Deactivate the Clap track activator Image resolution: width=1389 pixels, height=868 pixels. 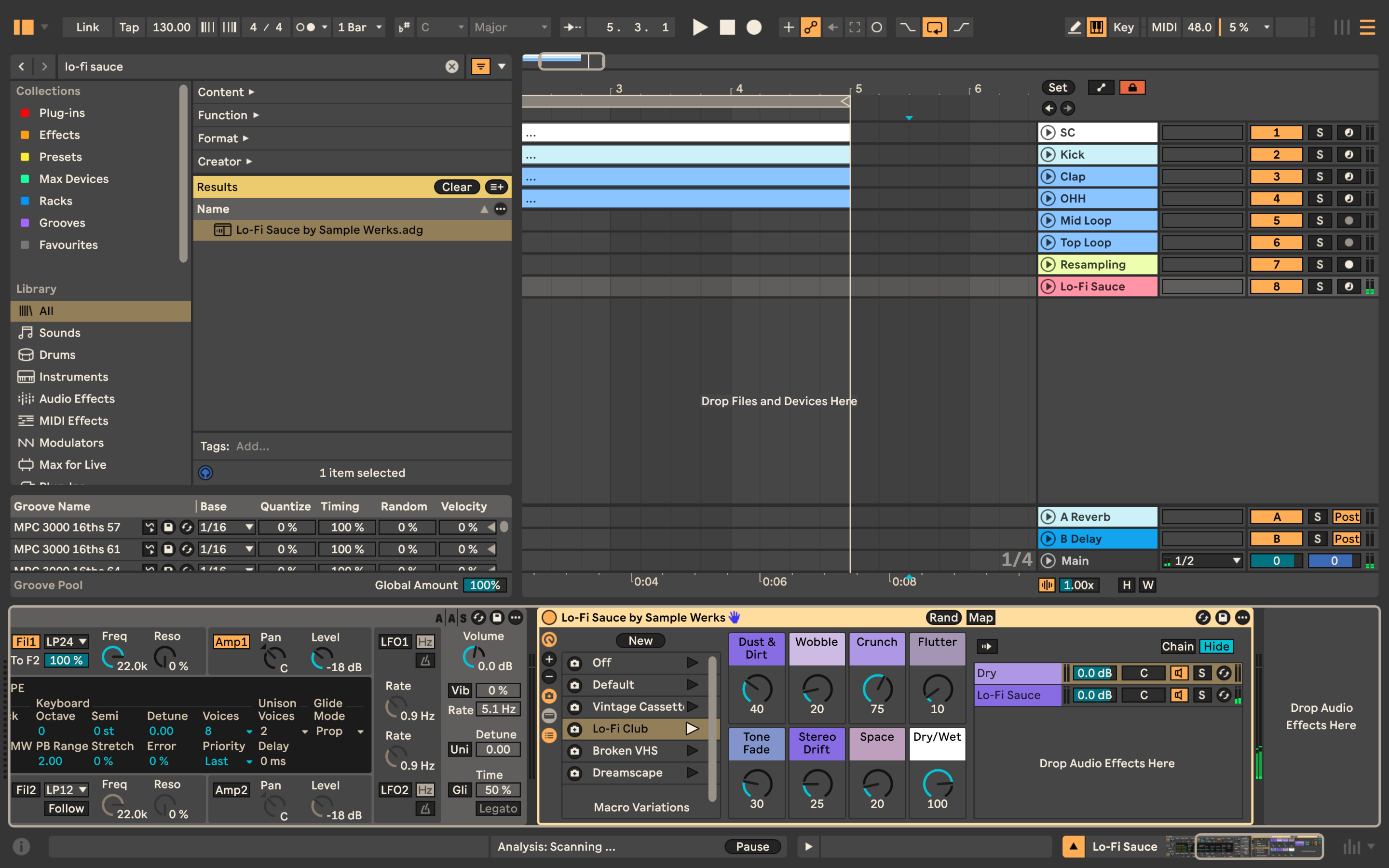[1276, 176]
